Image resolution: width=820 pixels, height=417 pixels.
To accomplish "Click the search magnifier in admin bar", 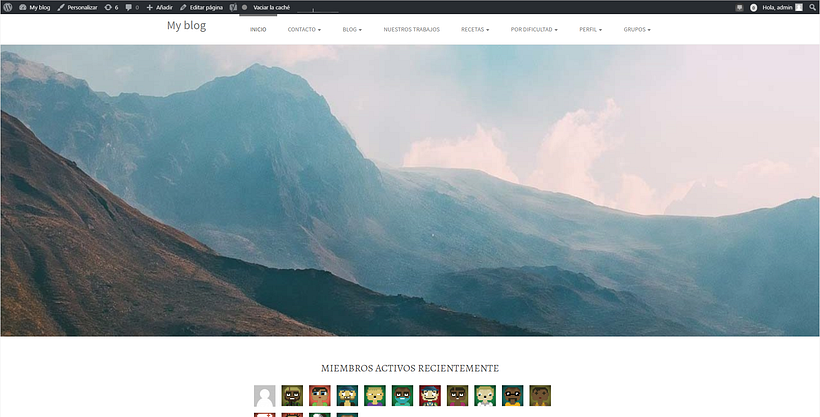I will tap(813, 7).
